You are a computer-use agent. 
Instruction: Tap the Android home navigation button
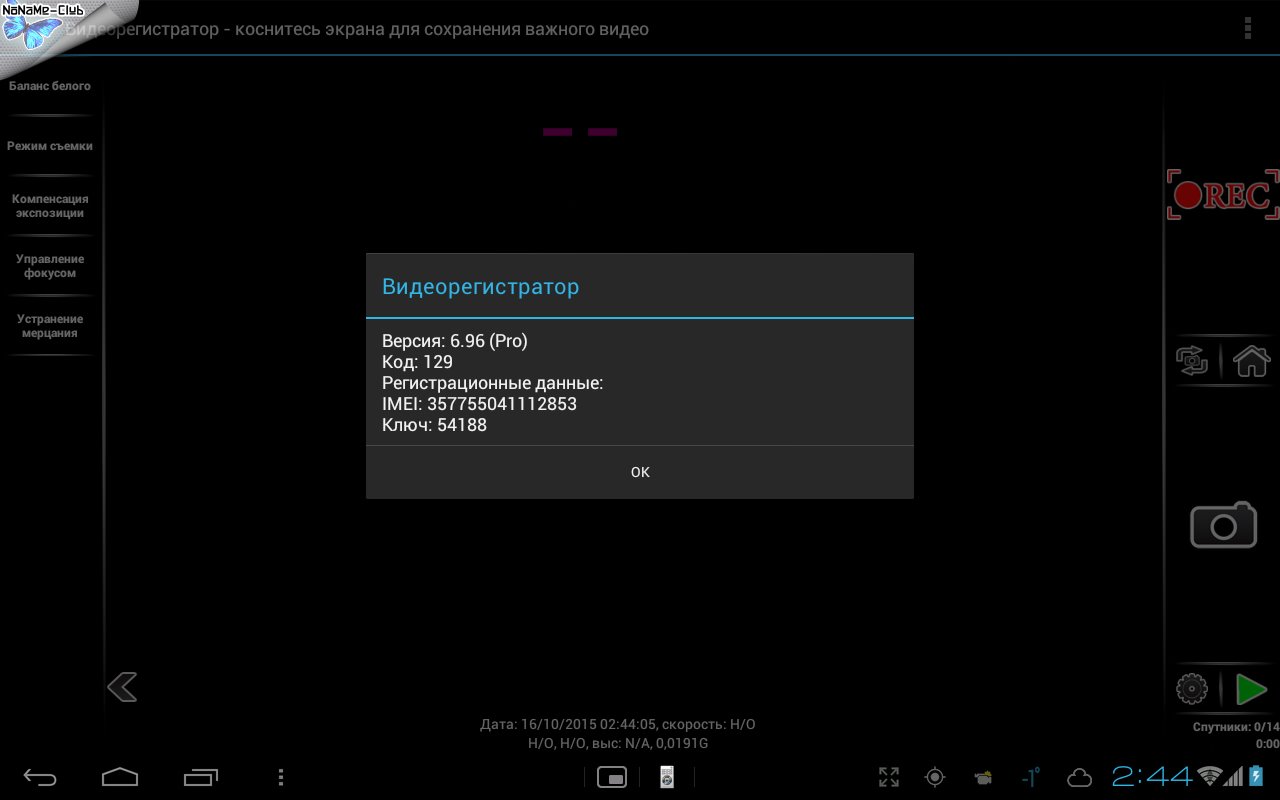pos(120,777)
